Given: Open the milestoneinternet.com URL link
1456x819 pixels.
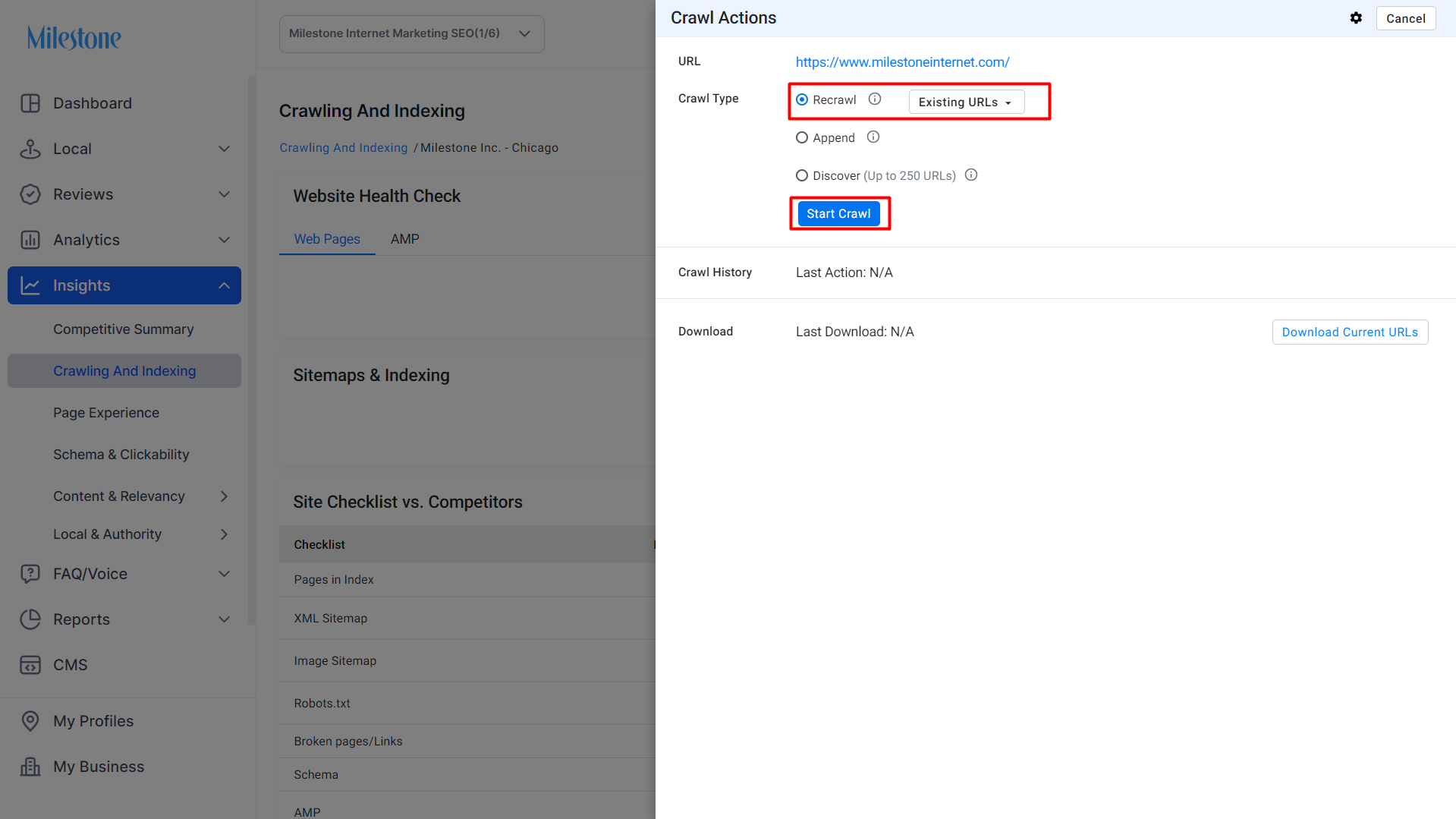Looking at the screenshot, I should pyautogui.click(x=902, y=62).
